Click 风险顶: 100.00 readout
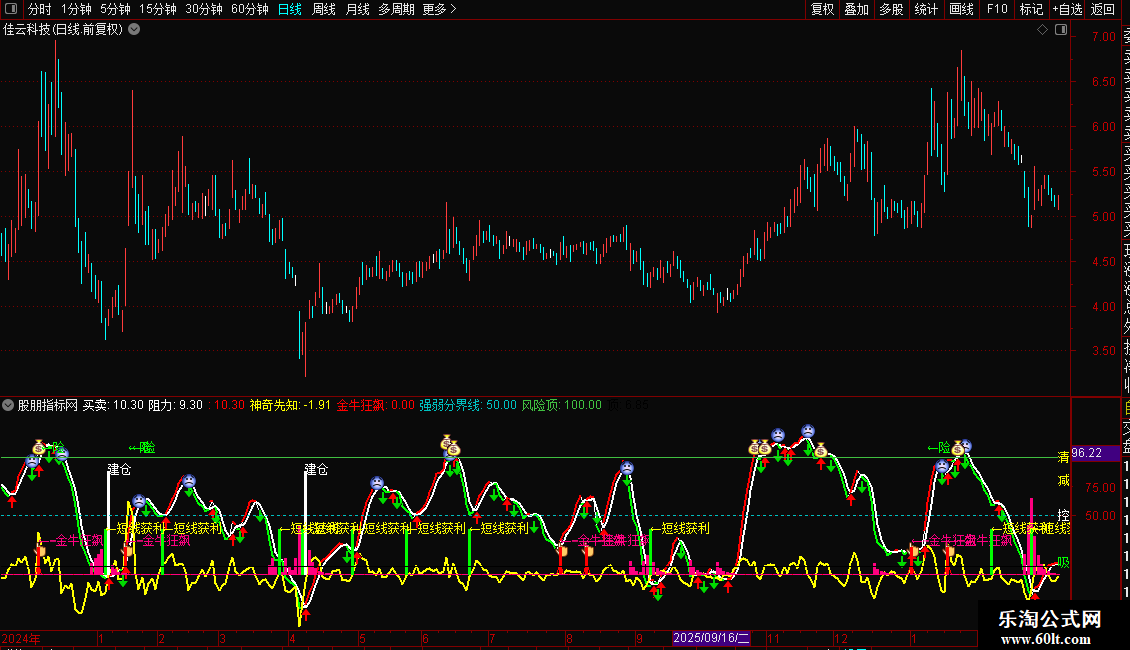The height and width of the screenshot is (650, 1130). pos(561,405)
